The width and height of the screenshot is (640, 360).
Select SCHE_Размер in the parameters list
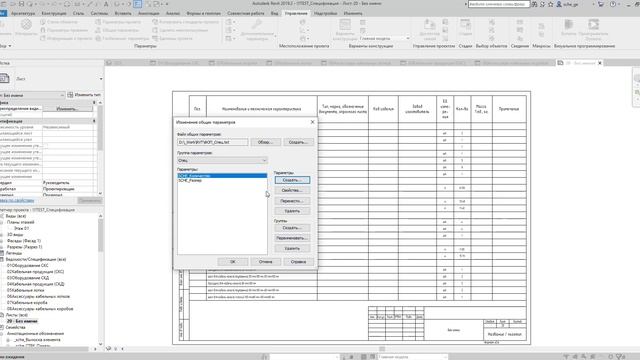point(222,180)
